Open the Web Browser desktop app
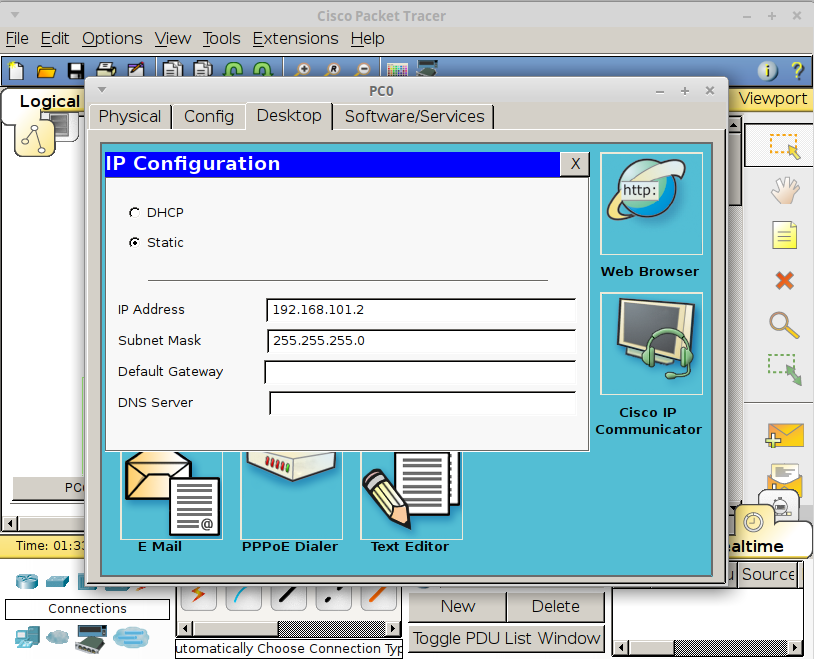Image resolution: width=814 pixels, height=659 pixels. coord(651,203)
